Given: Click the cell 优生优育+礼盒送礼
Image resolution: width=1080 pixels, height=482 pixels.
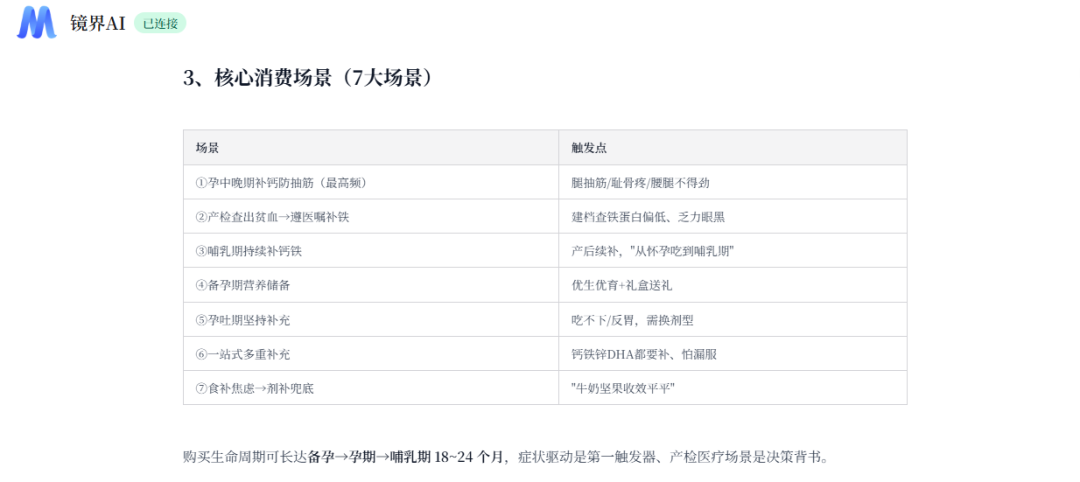Looking at the screenshot, I should pos(733,285).
